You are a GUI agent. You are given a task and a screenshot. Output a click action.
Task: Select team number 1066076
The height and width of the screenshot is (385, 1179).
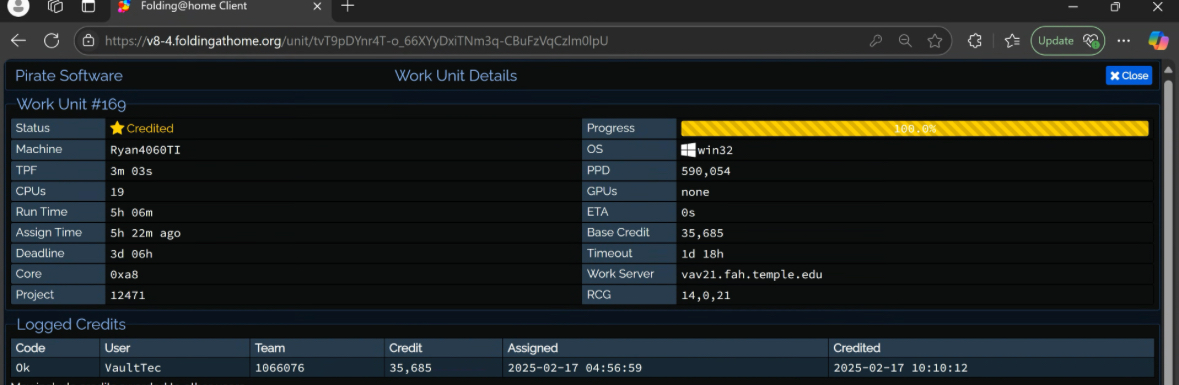pyautogui.click(x=280, y=368)
